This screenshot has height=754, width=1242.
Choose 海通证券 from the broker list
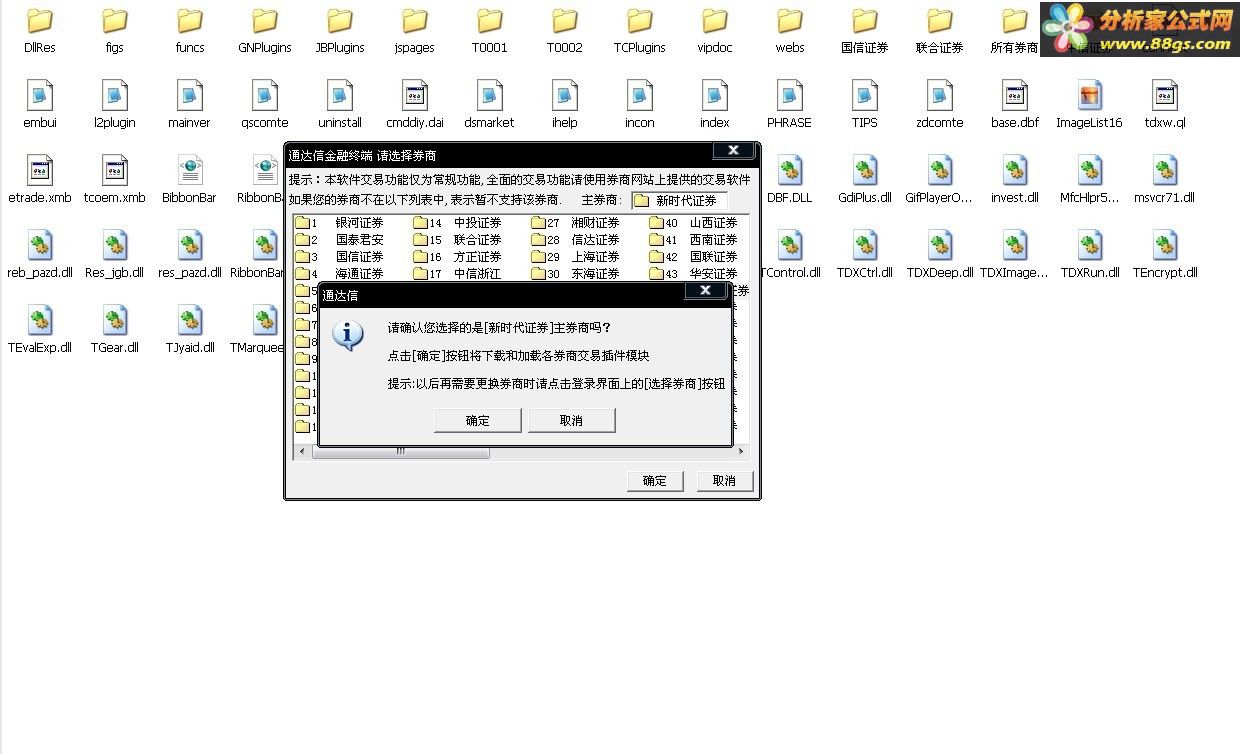tap(359, 274)
